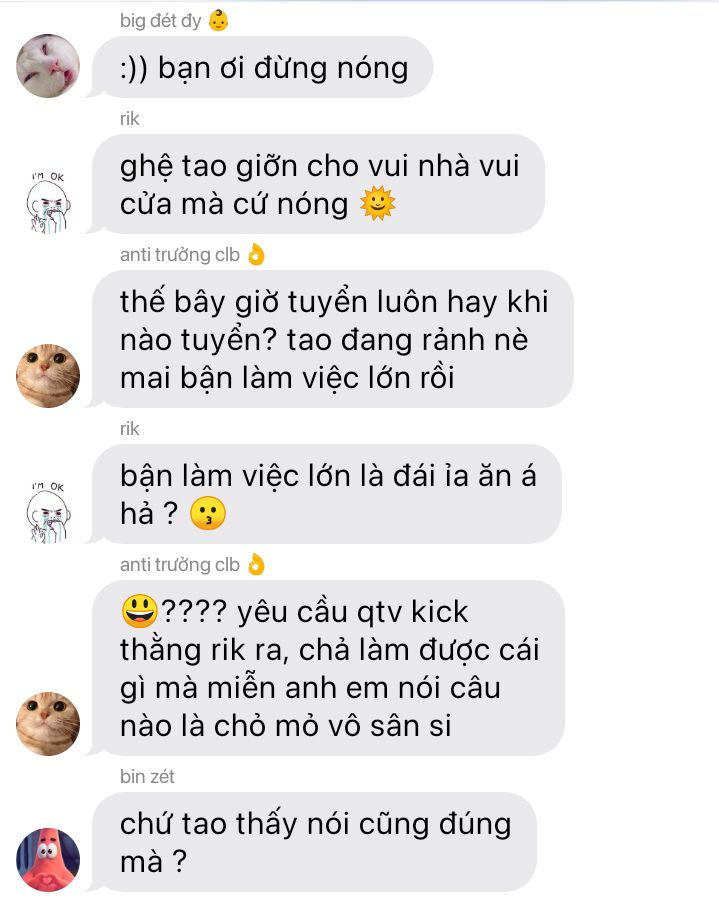Image resolution: width=719 pixels, height=898 pixels.
Task: Tap OK hand emoji above yêu cầu qtv message
Action: [256, 564]
